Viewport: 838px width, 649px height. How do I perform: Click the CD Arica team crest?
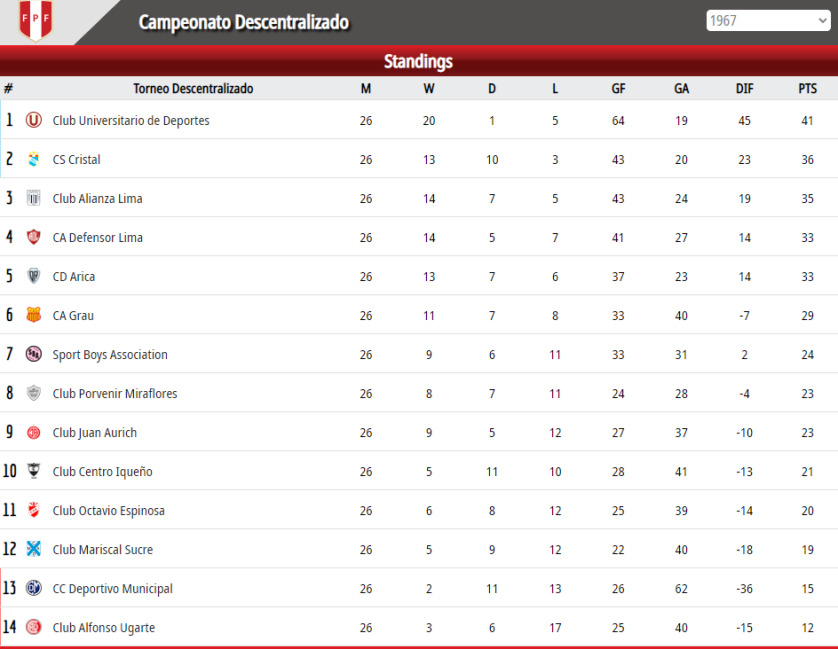point(34,276)
